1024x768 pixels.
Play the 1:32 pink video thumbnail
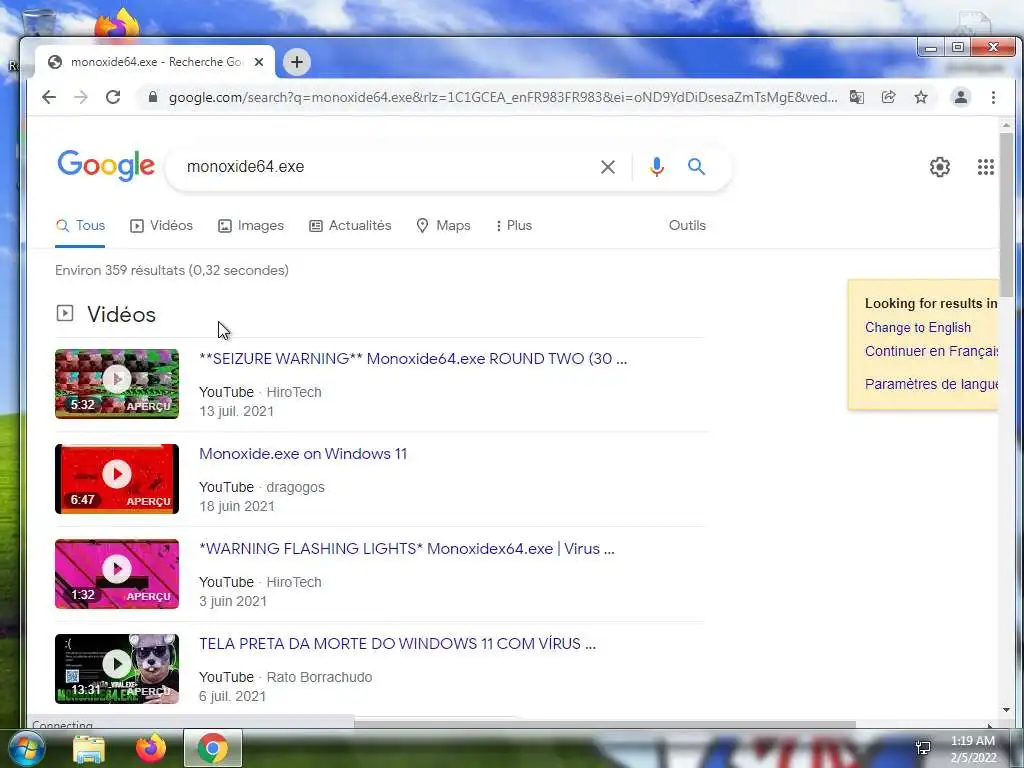pyautogui.click(x=117, y=574)
